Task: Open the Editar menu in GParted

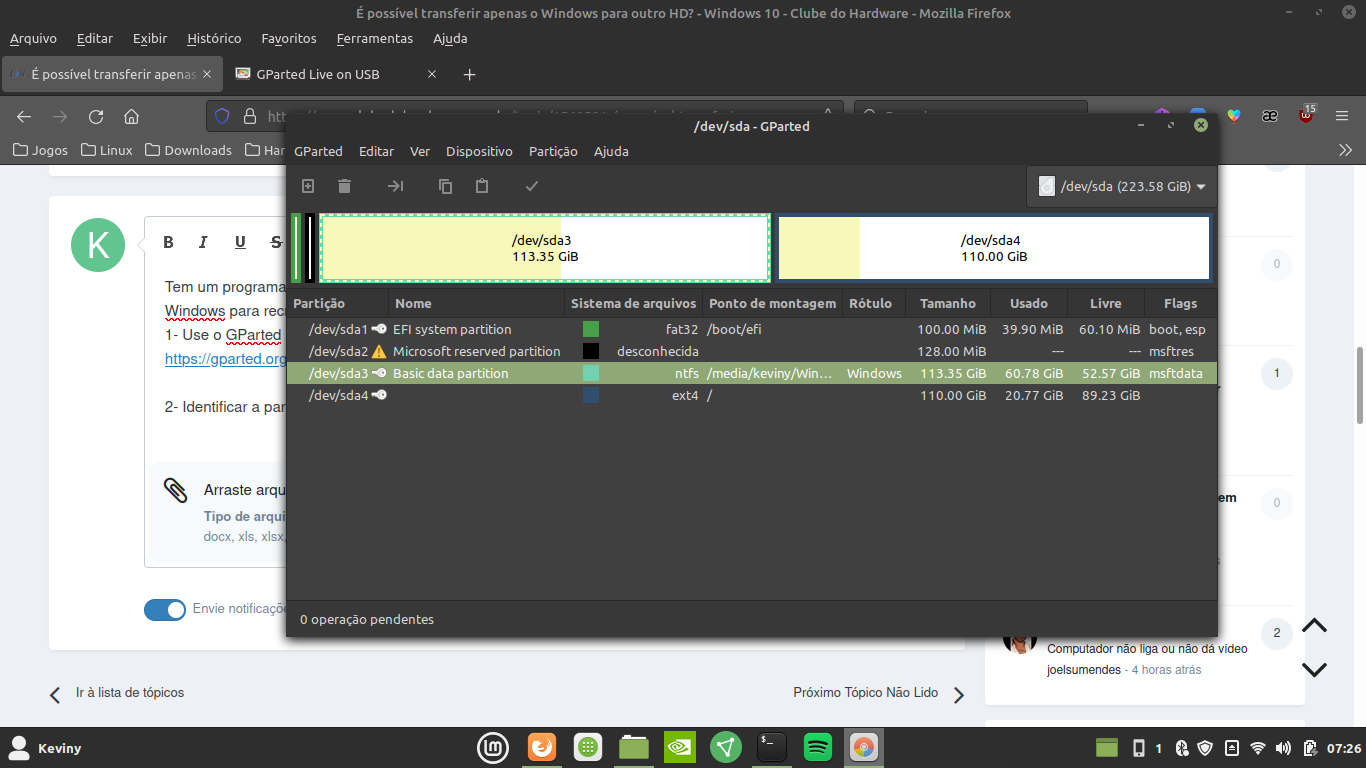Action: (376, 151)
